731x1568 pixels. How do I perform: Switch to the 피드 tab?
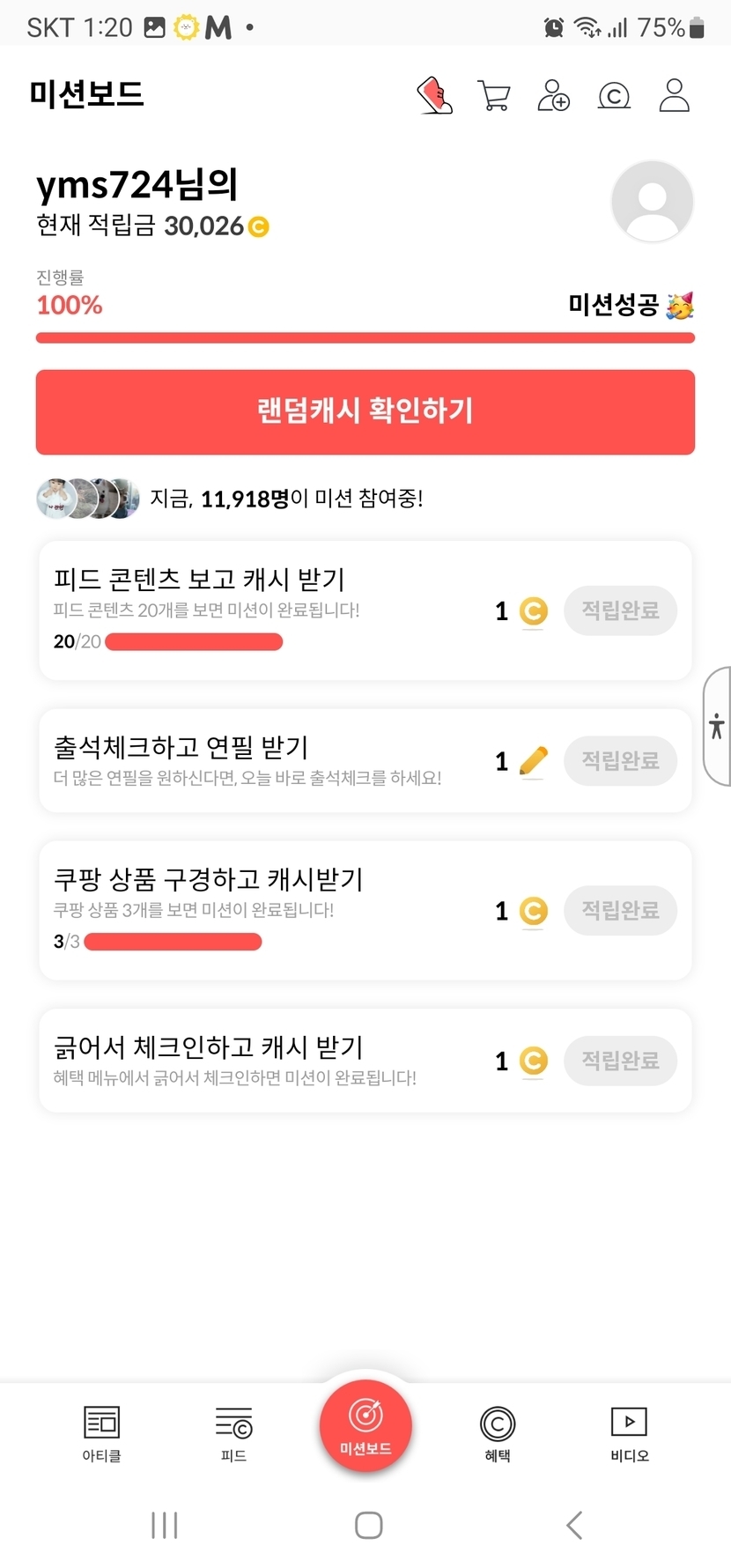coord(233,1433)
